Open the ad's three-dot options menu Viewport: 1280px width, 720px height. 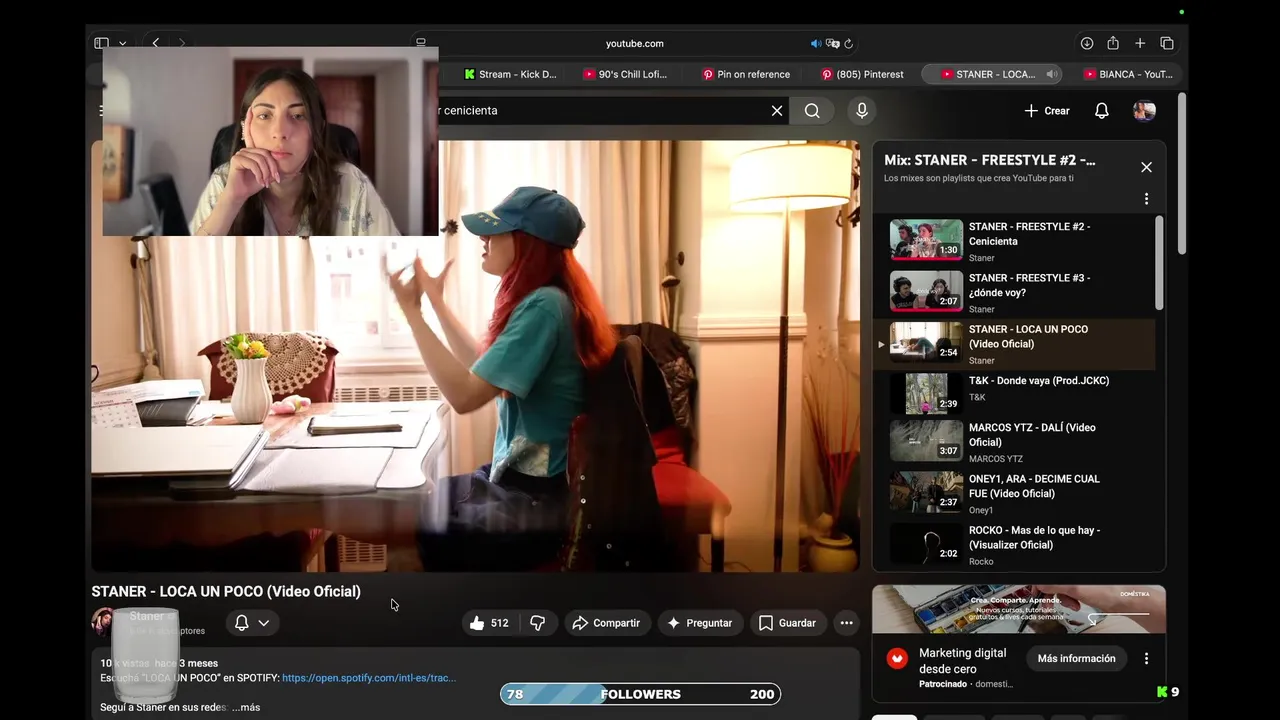coord(1146,659)
